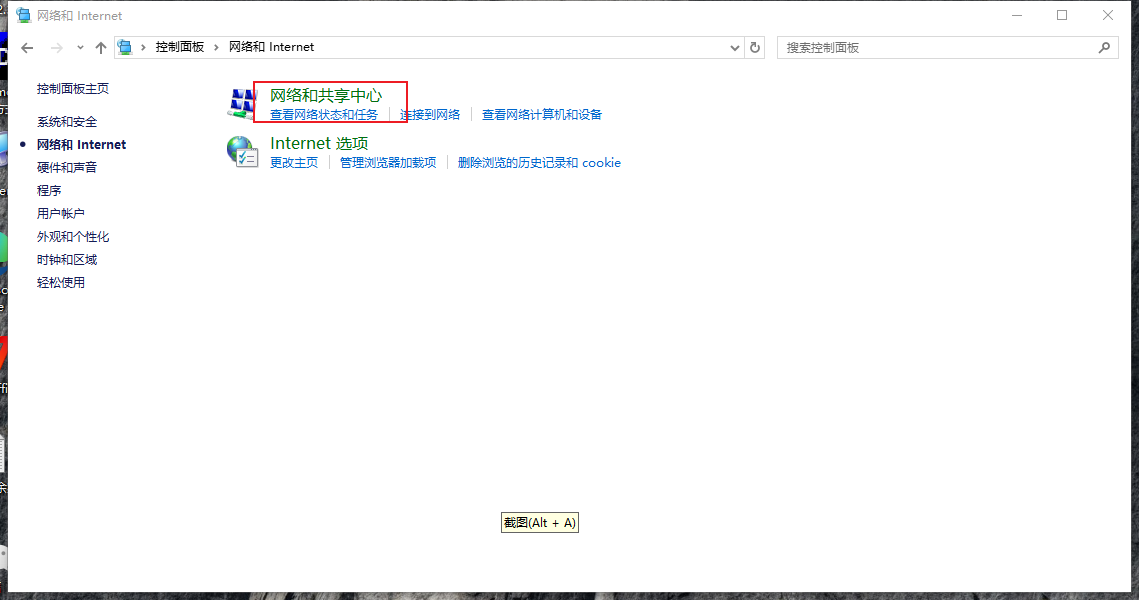Click the magnifier search icon
The height and width of the screenshot is (600, 1139).
coord(1104,47)
